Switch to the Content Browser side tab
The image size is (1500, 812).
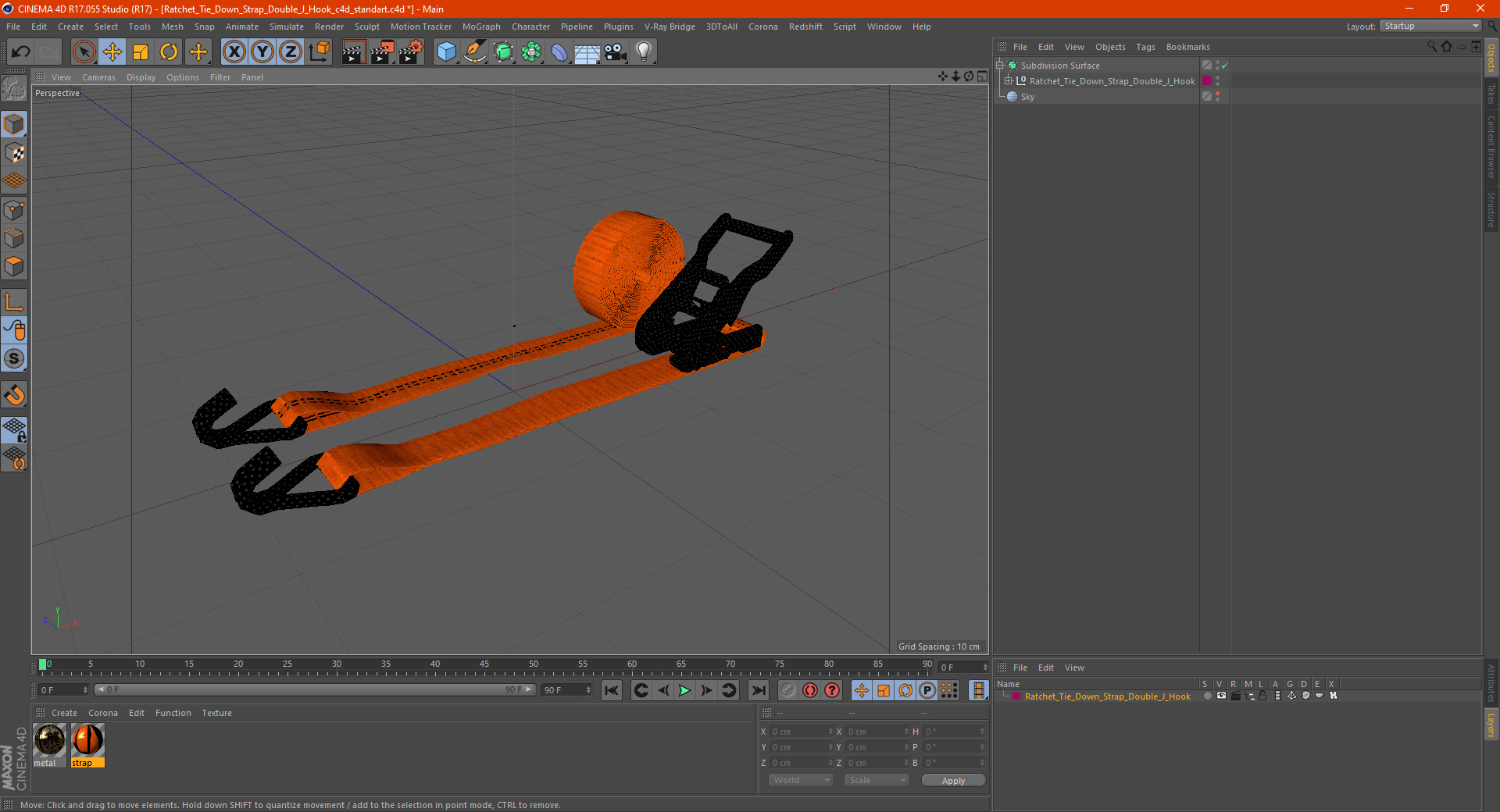point(1491,147)
